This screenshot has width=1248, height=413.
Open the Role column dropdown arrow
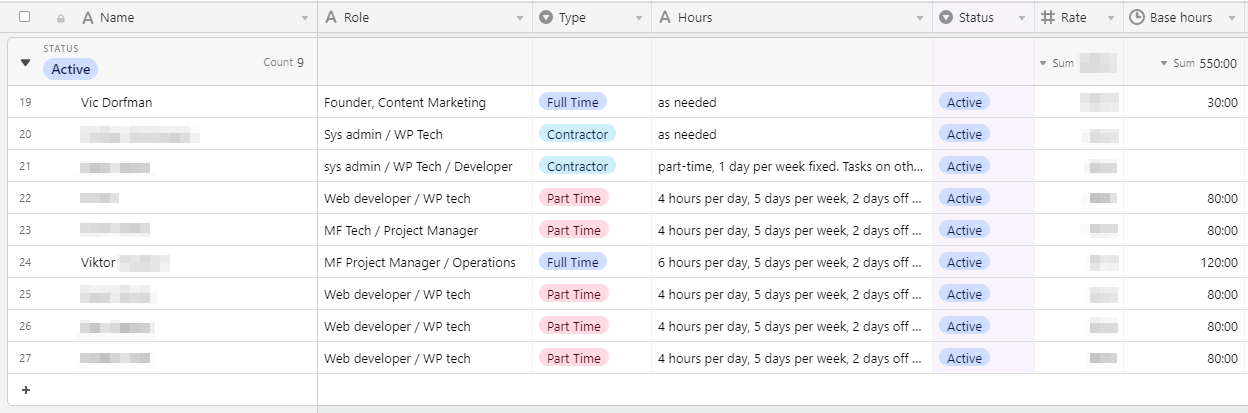pos(520,19)
